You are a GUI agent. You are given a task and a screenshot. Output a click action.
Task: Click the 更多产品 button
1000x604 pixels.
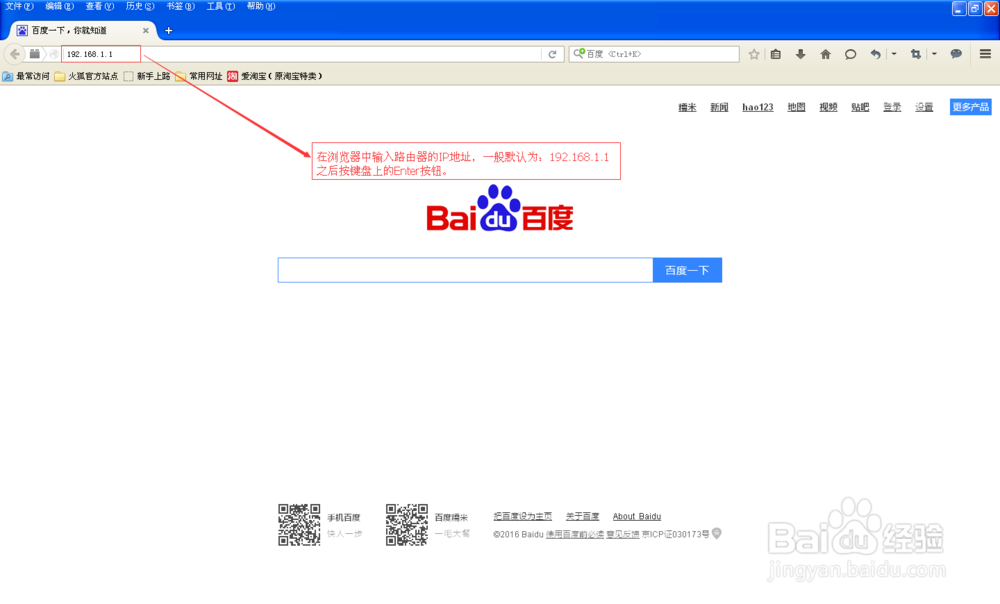click(x=971, y=107)
